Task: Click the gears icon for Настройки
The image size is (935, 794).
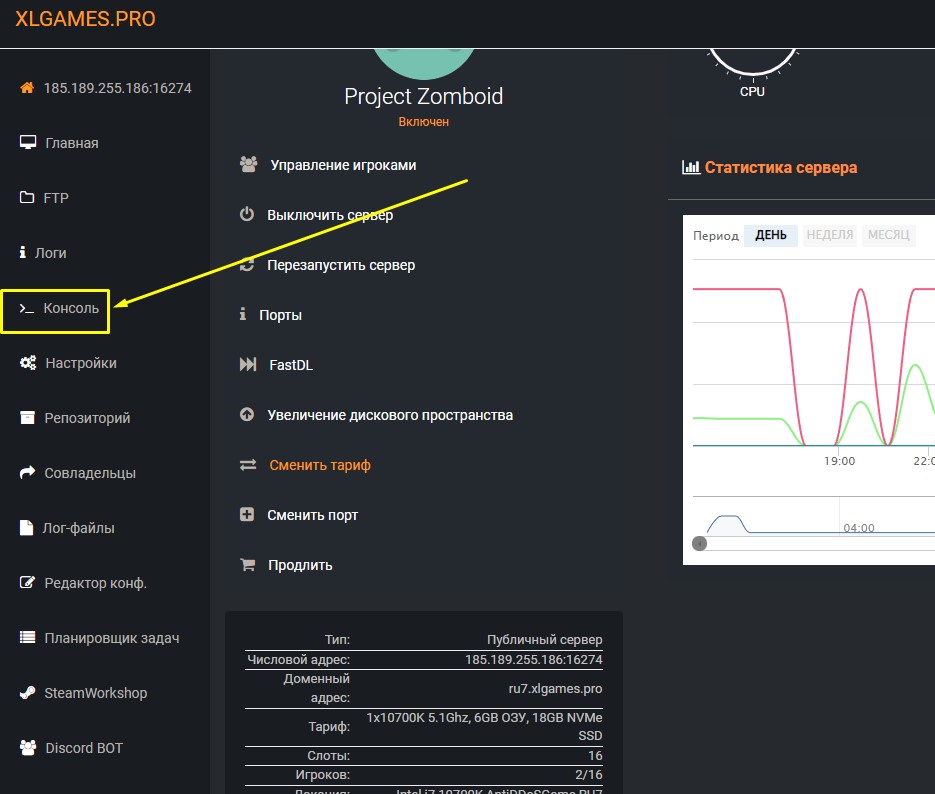Action: tap(27, 362)
